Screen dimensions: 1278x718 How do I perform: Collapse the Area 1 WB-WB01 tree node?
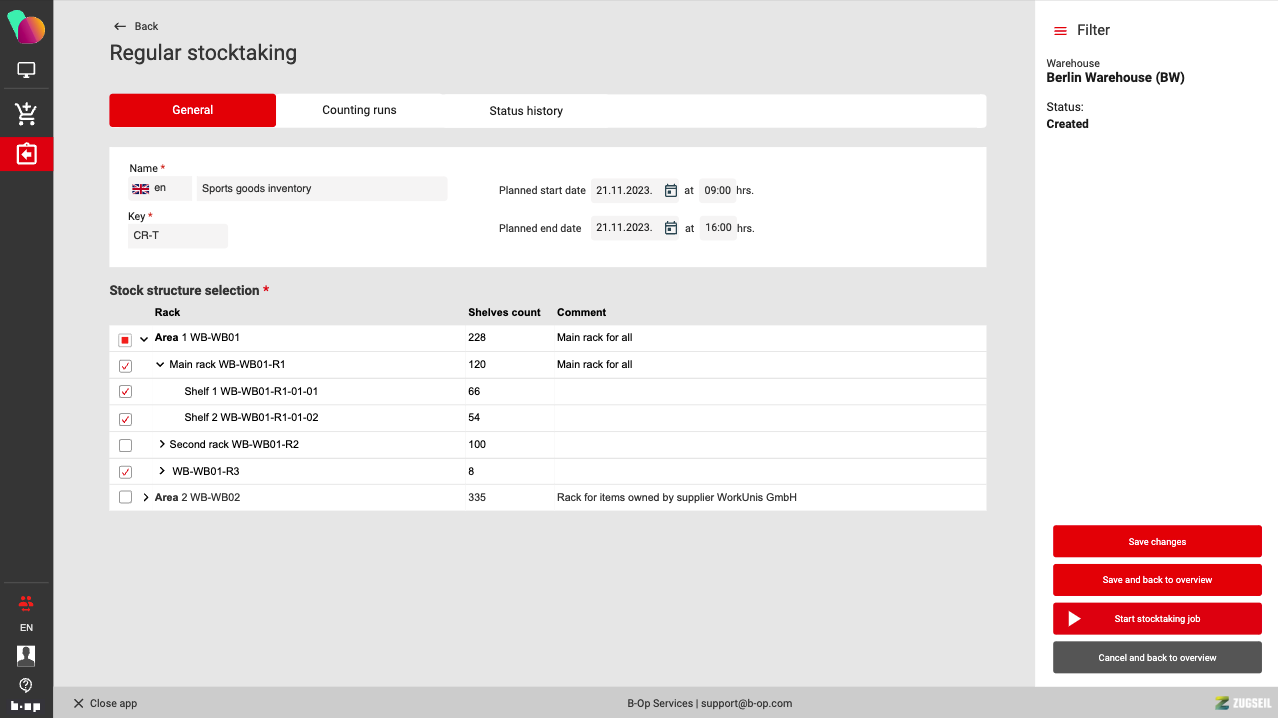(x=144, y=339)
